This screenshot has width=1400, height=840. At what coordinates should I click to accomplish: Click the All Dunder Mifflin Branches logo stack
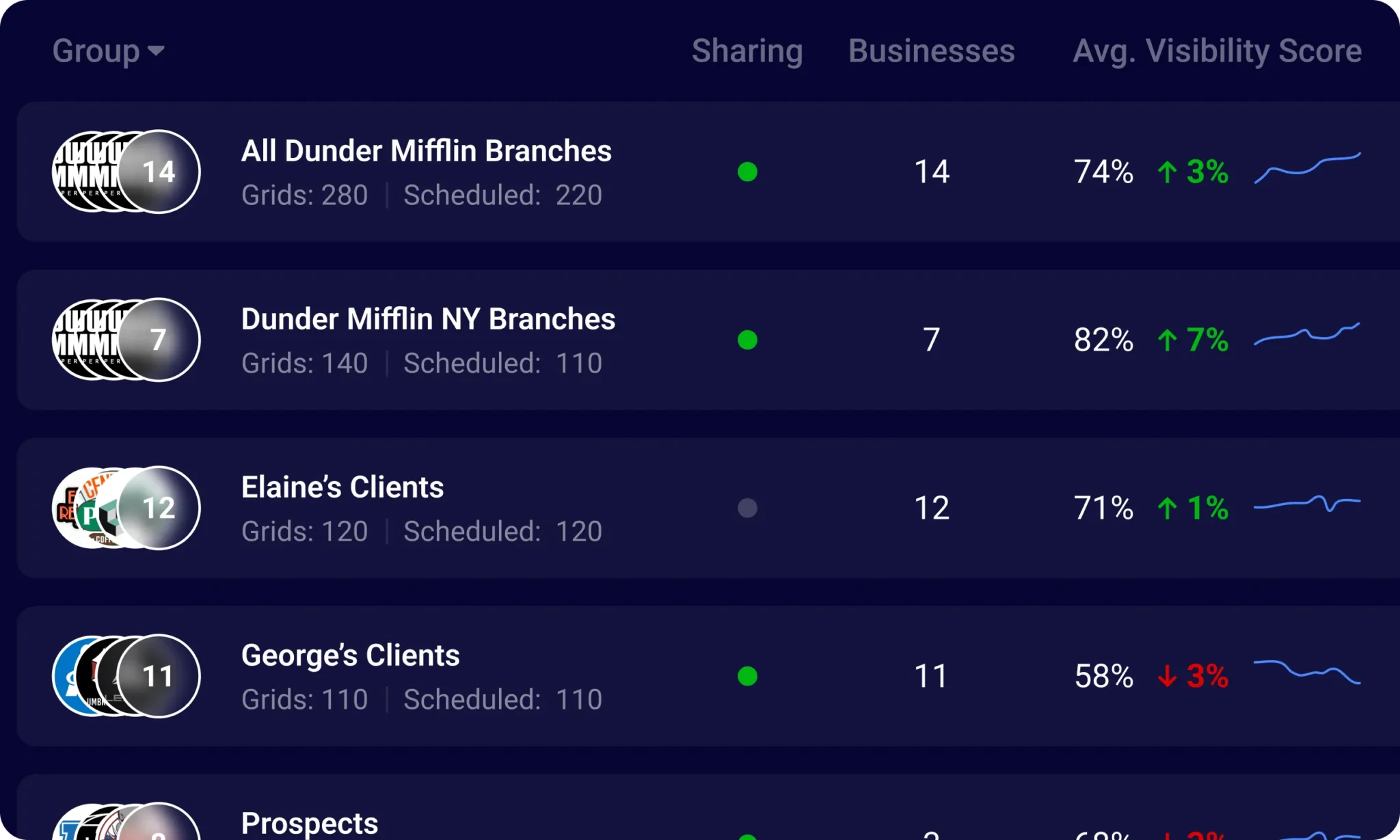pyautogui.click(x=126, y=172)
